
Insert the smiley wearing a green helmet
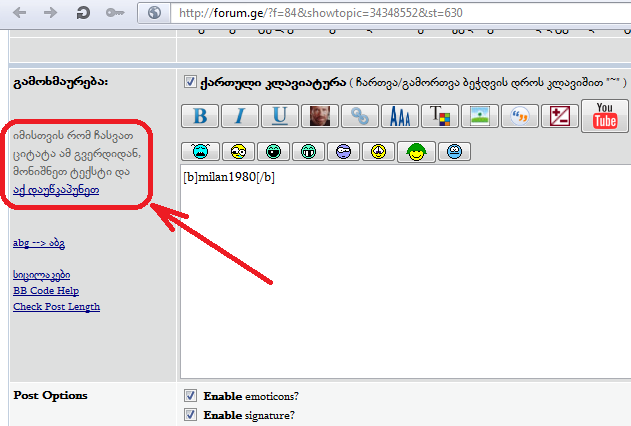coord(416,152)
